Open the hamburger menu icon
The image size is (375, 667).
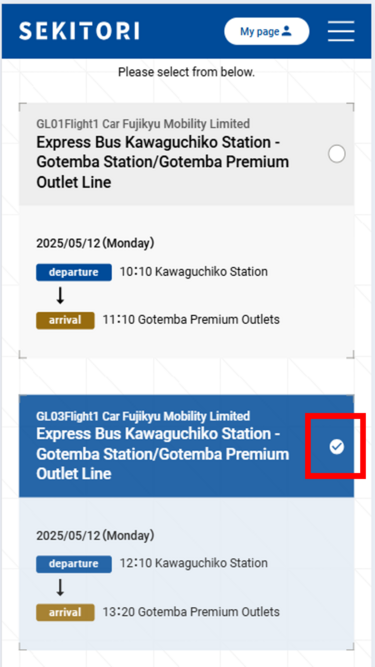tap(341, 31)
